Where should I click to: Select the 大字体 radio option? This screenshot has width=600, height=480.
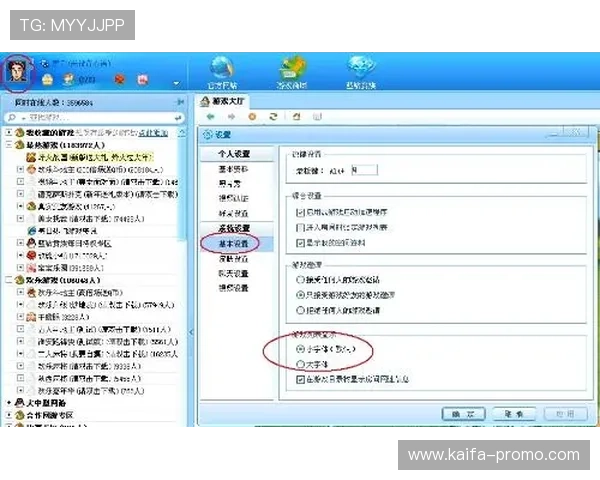tap(300, 364)
